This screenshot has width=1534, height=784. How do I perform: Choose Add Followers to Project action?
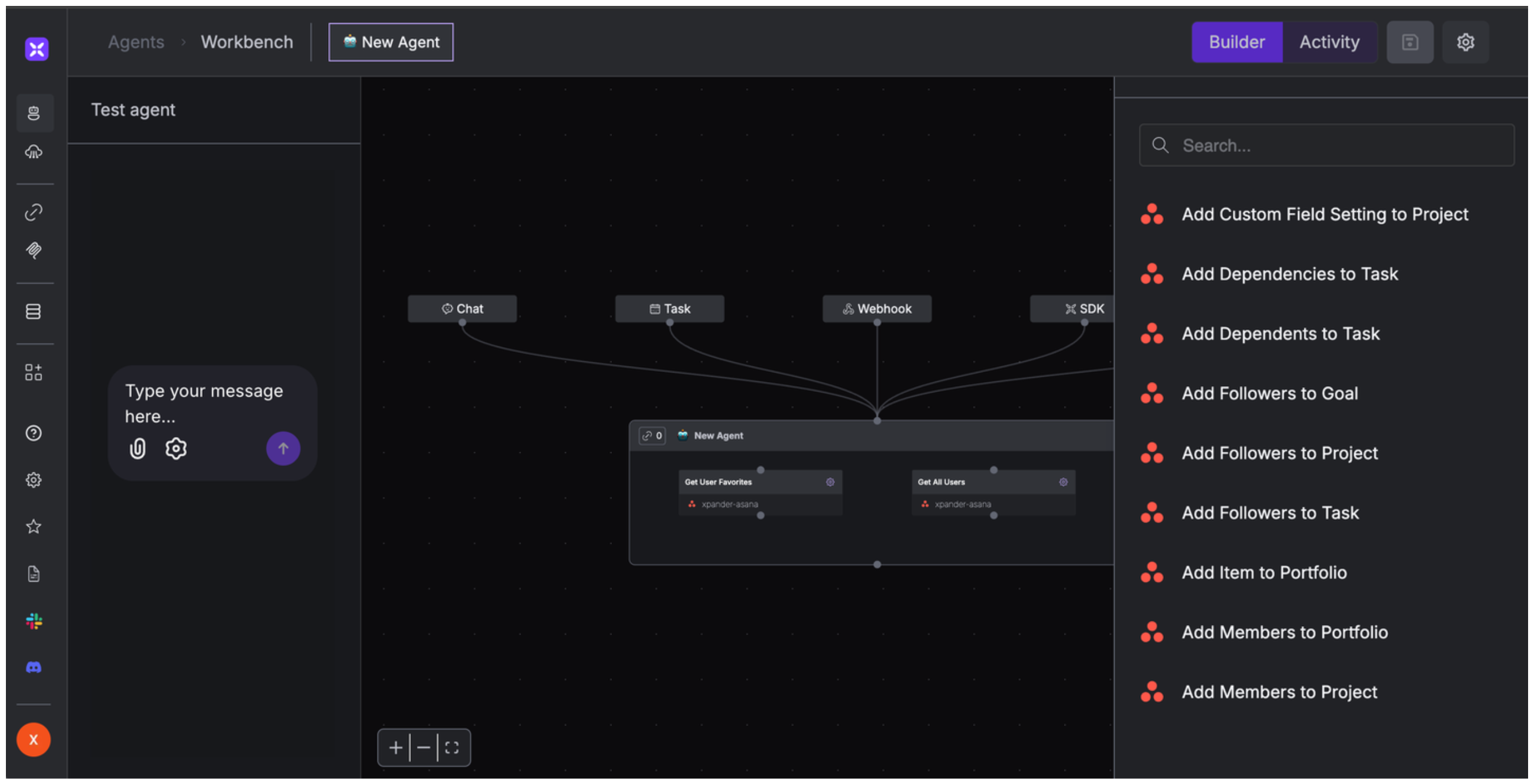(1279, 453)
